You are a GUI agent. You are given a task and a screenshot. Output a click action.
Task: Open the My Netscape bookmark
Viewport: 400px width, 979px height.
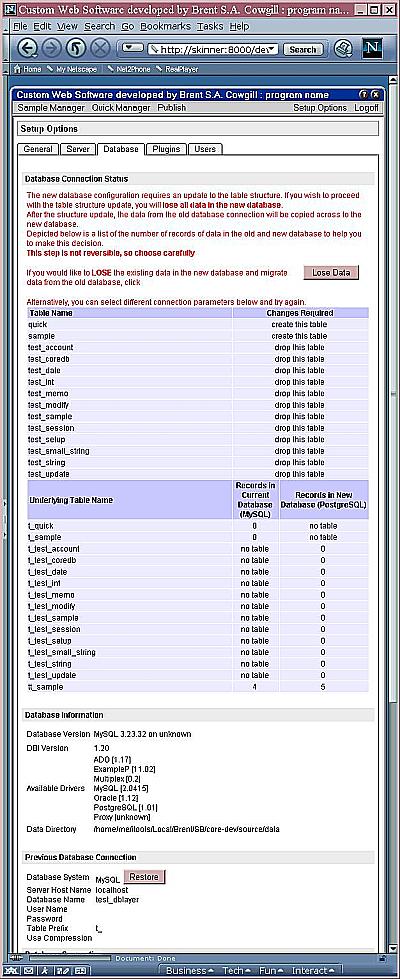[x=72, y=69]
